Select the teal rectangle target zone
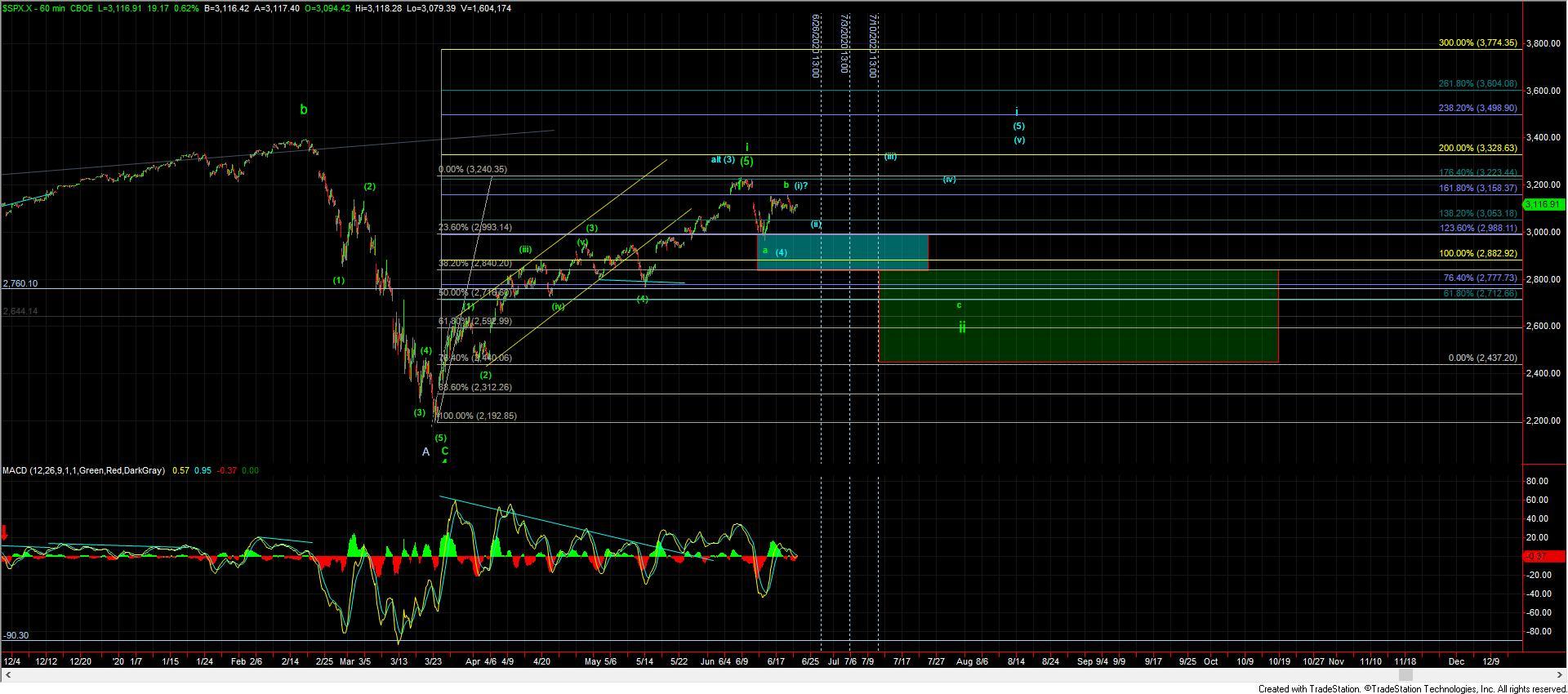This screenshot has height=694, width=1568. click(843, 252)
